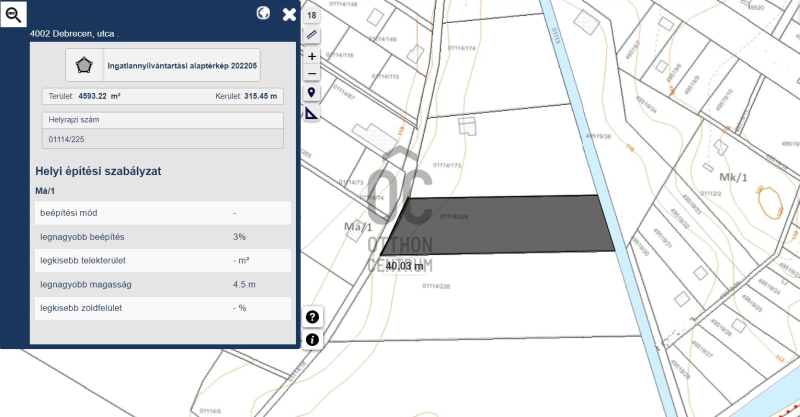Click the pentagon parcel layer icon
Image resolution: width=800 pixels, height=417 pixels.
83,65
